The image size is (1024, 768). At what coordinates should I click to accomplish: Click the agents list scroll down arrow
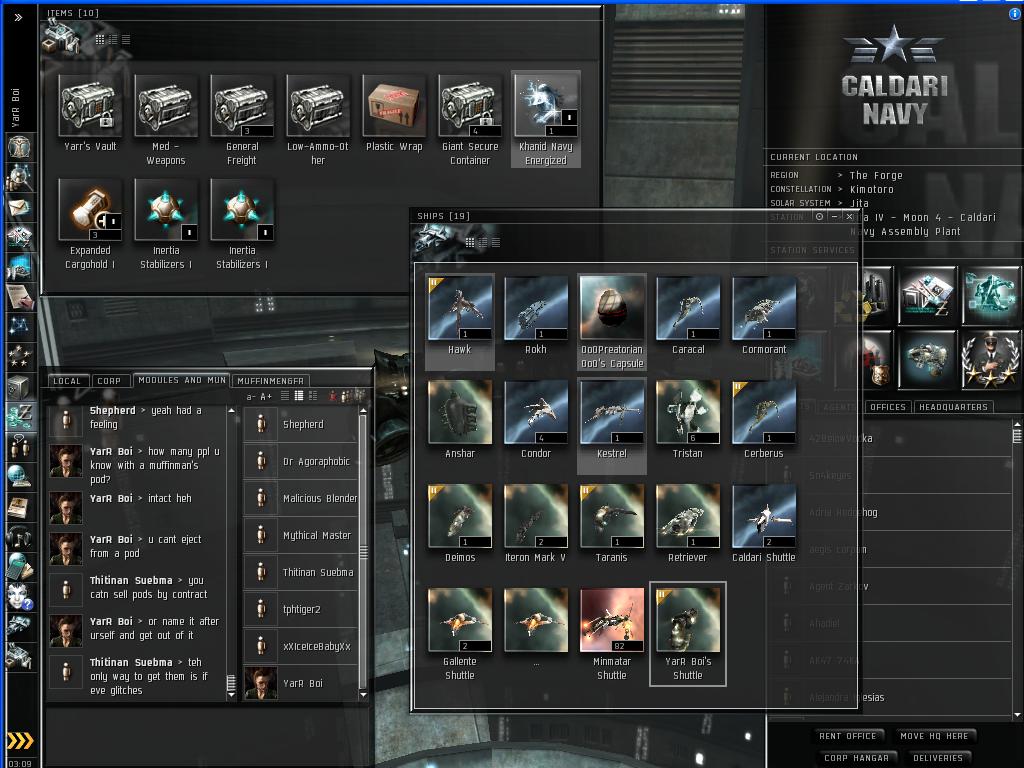coord(1017,715)
